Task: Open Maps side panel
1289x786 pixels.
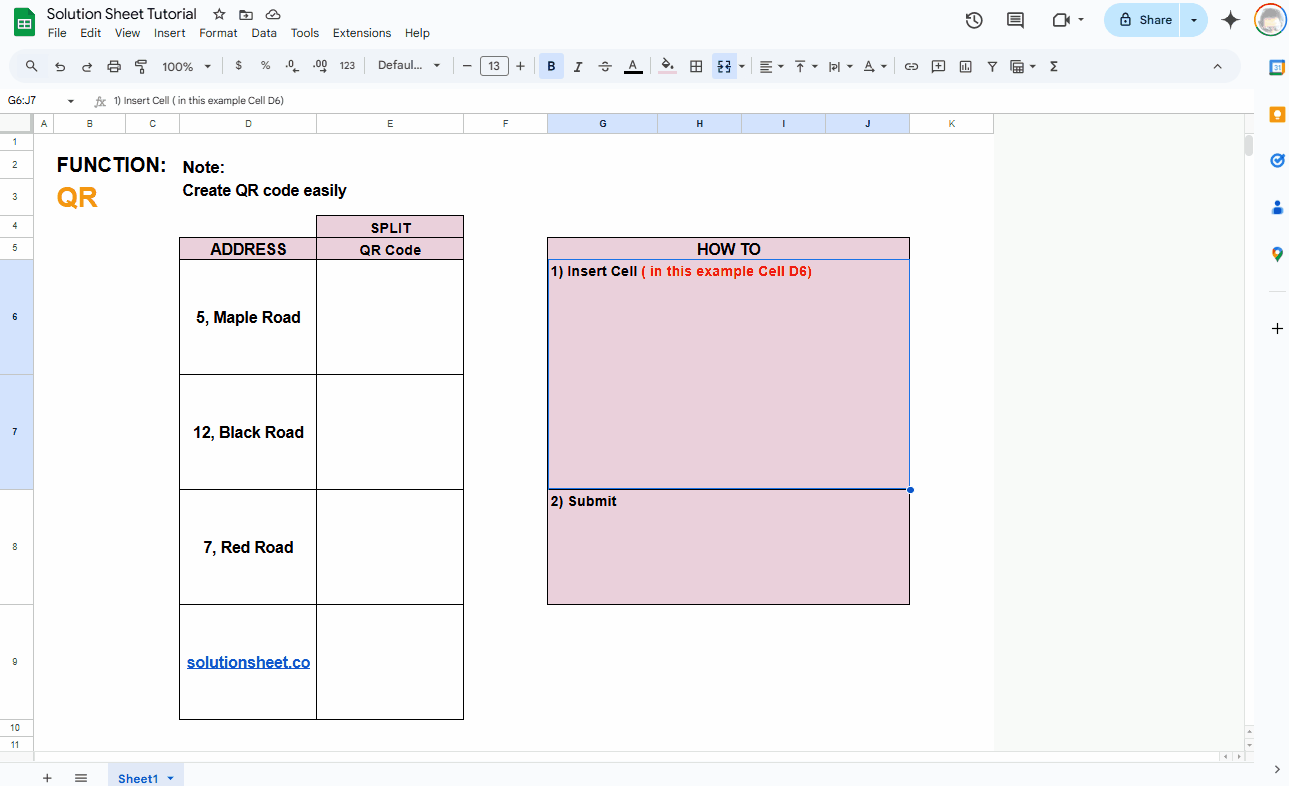Action: coord(1276,254)
